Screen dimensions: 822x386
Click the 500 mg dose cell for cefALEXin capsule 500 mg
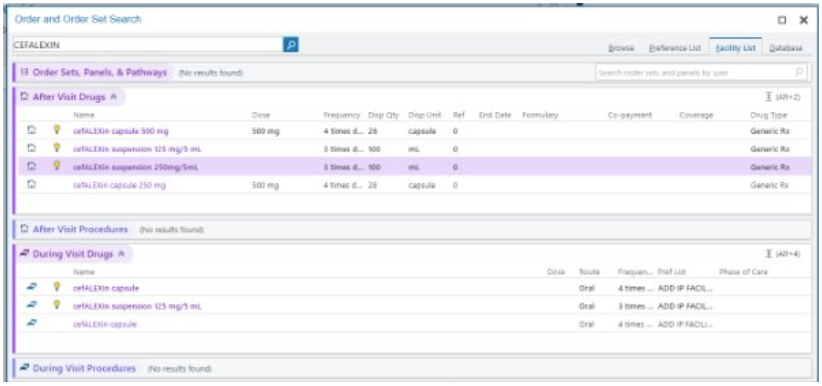coord(265,131)
